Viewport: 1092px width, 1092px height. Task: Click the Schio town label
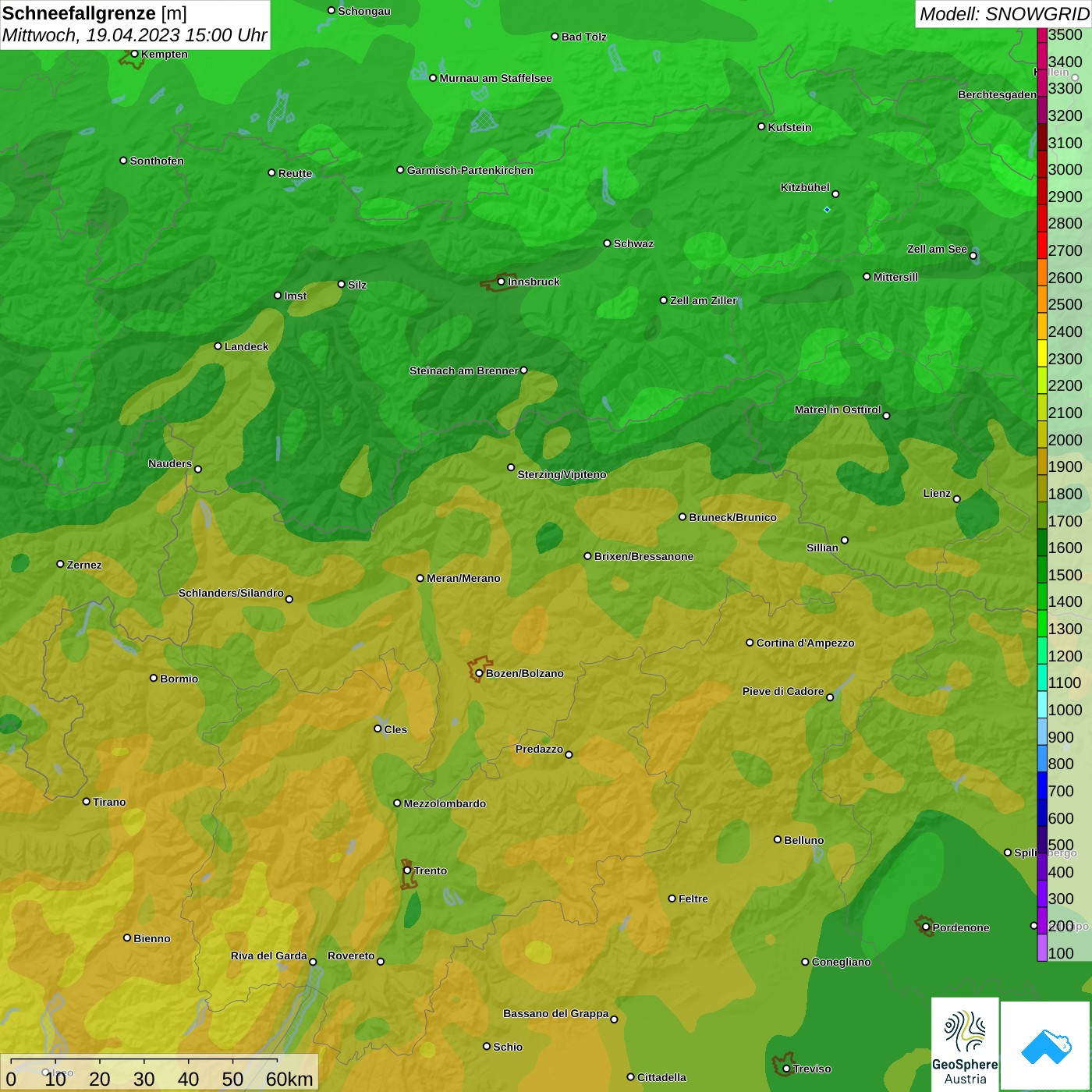point(508,1047)
